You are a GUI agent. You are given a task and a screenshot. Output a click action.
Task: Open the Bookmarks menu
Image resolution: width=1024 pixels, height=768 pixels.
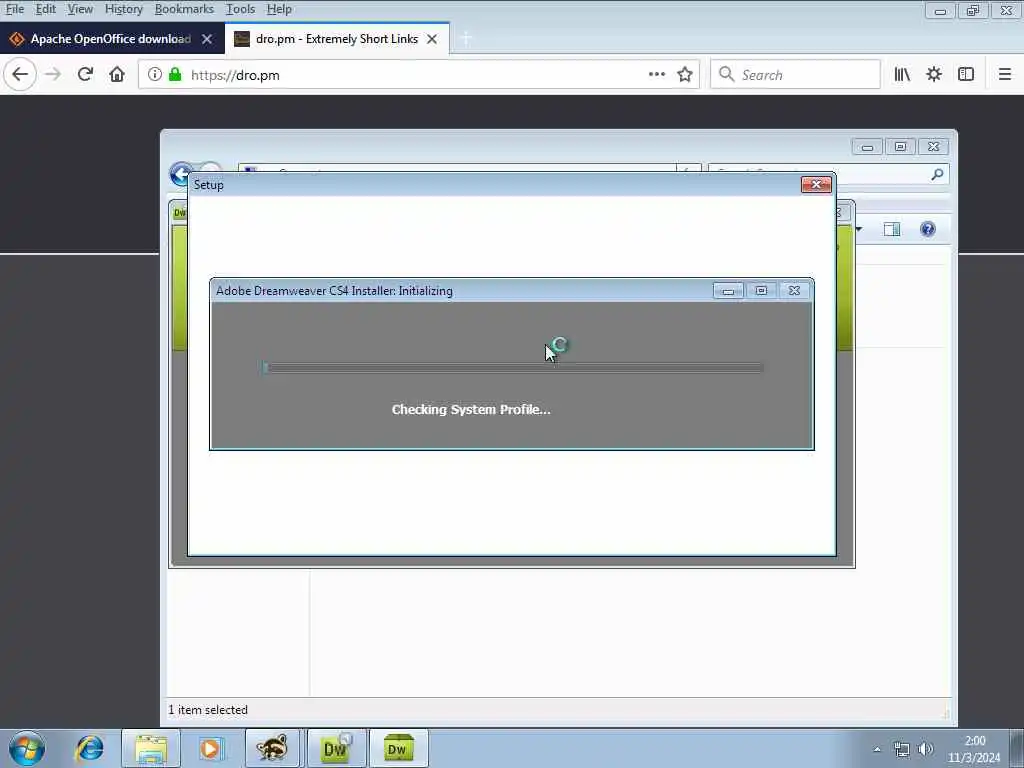click(184, 9)
